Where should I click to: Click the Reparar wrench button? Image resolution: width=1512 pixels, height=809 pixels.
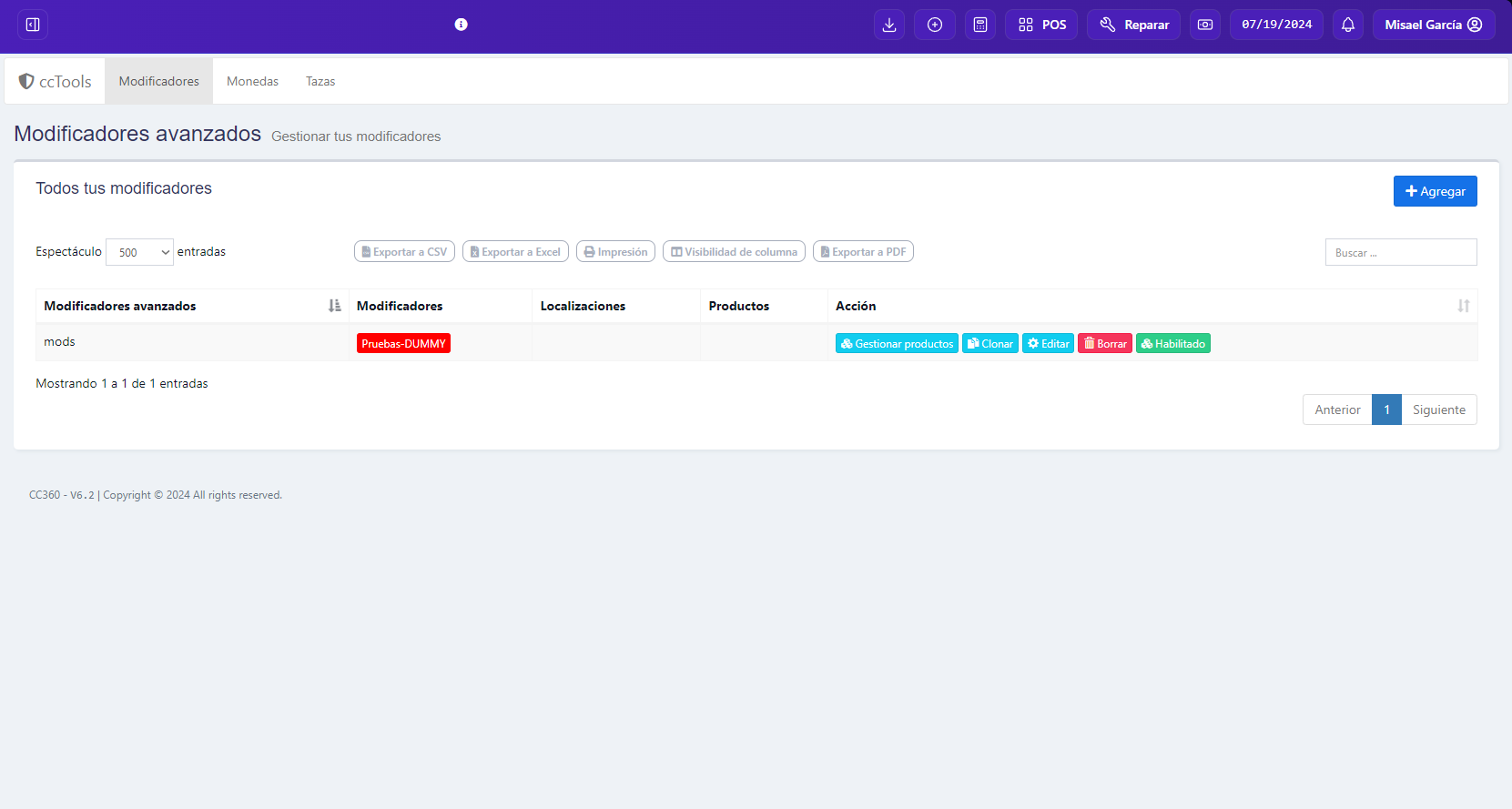[1133, 25]
